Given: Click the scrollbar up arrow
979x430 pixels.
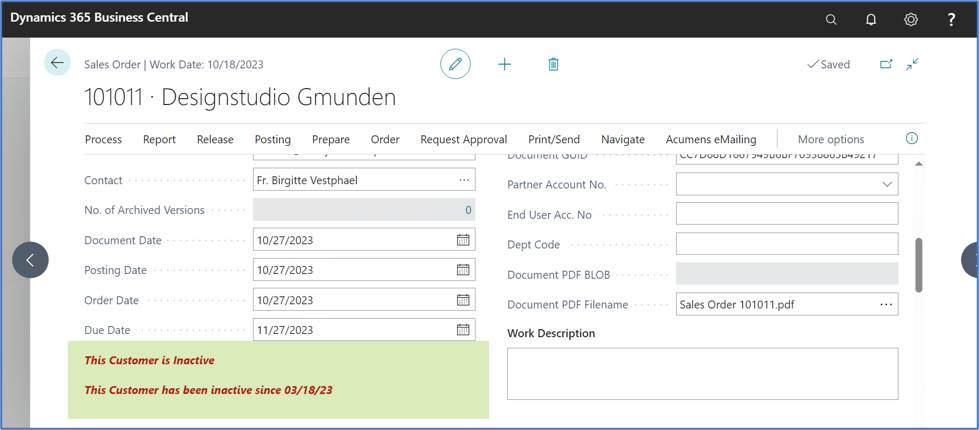Looking at the screenshot, I should pyautogui.click(x=918, y=164).
